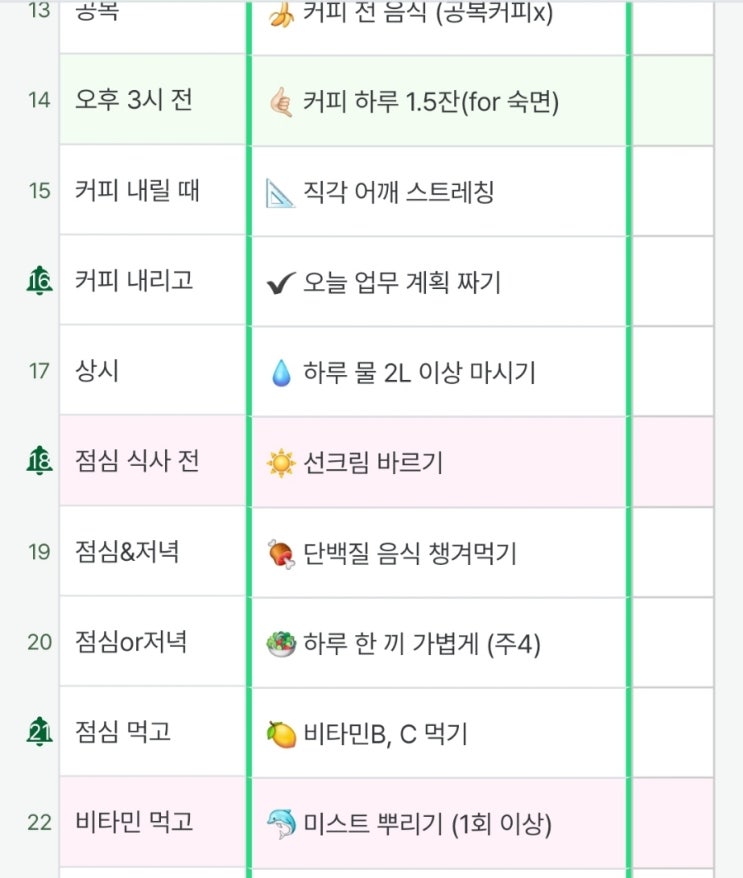
Task: Select the 비타민 먹고 cell
Action: (x=153, y=822)
